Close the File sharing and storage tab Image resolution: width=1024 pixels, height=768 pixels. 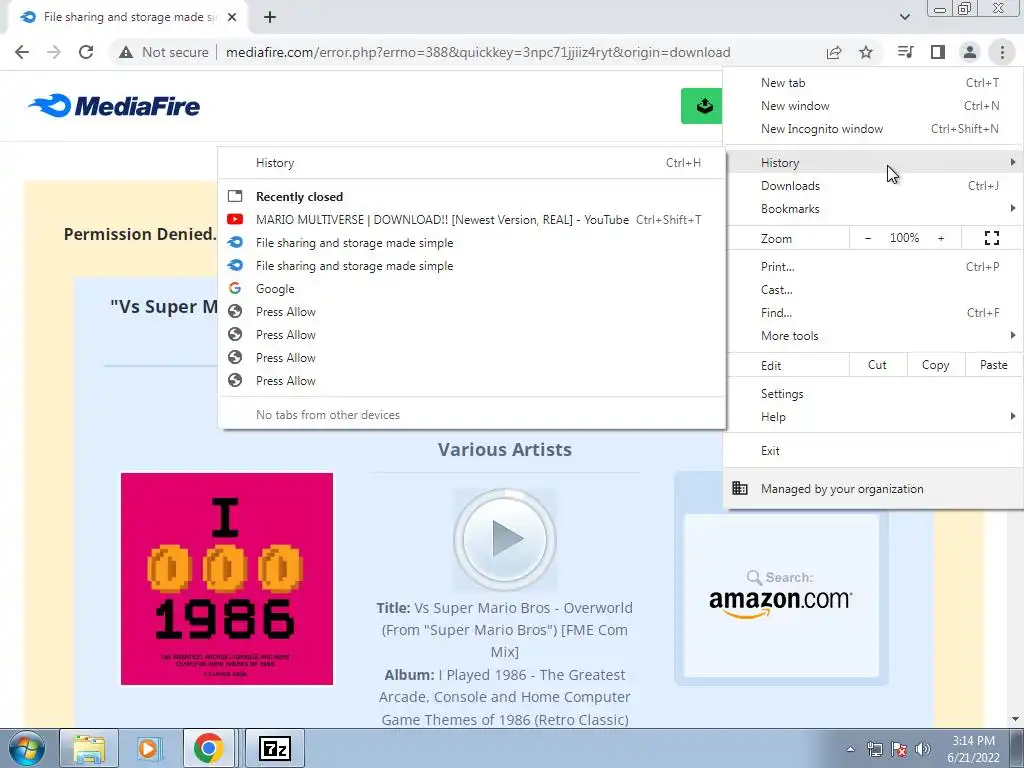(x=232, y=18)
